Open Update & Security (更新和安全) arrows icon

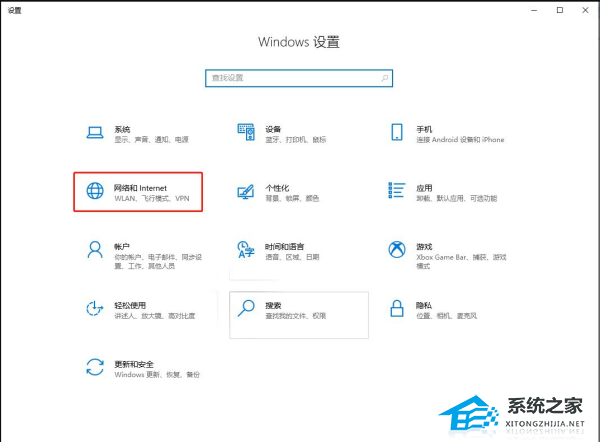coord(95,367)
